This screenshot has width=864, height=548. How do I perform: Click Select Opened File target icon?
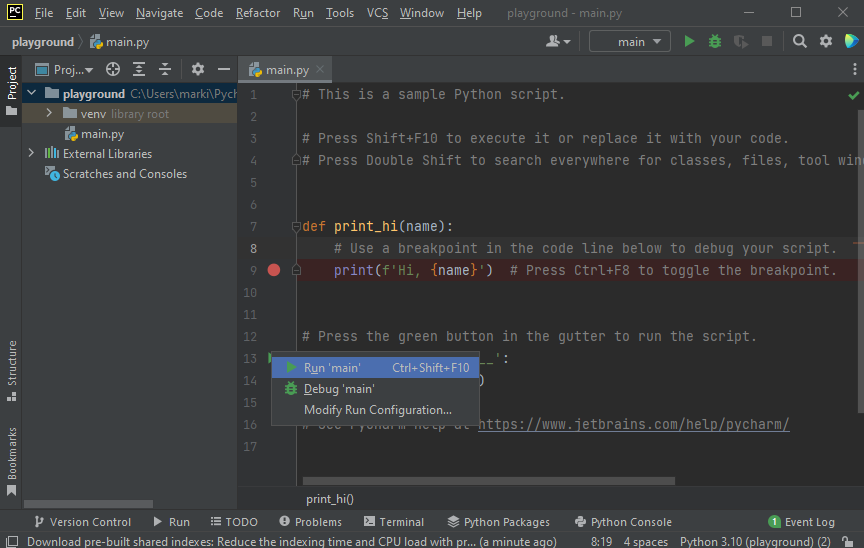point(113,70)
